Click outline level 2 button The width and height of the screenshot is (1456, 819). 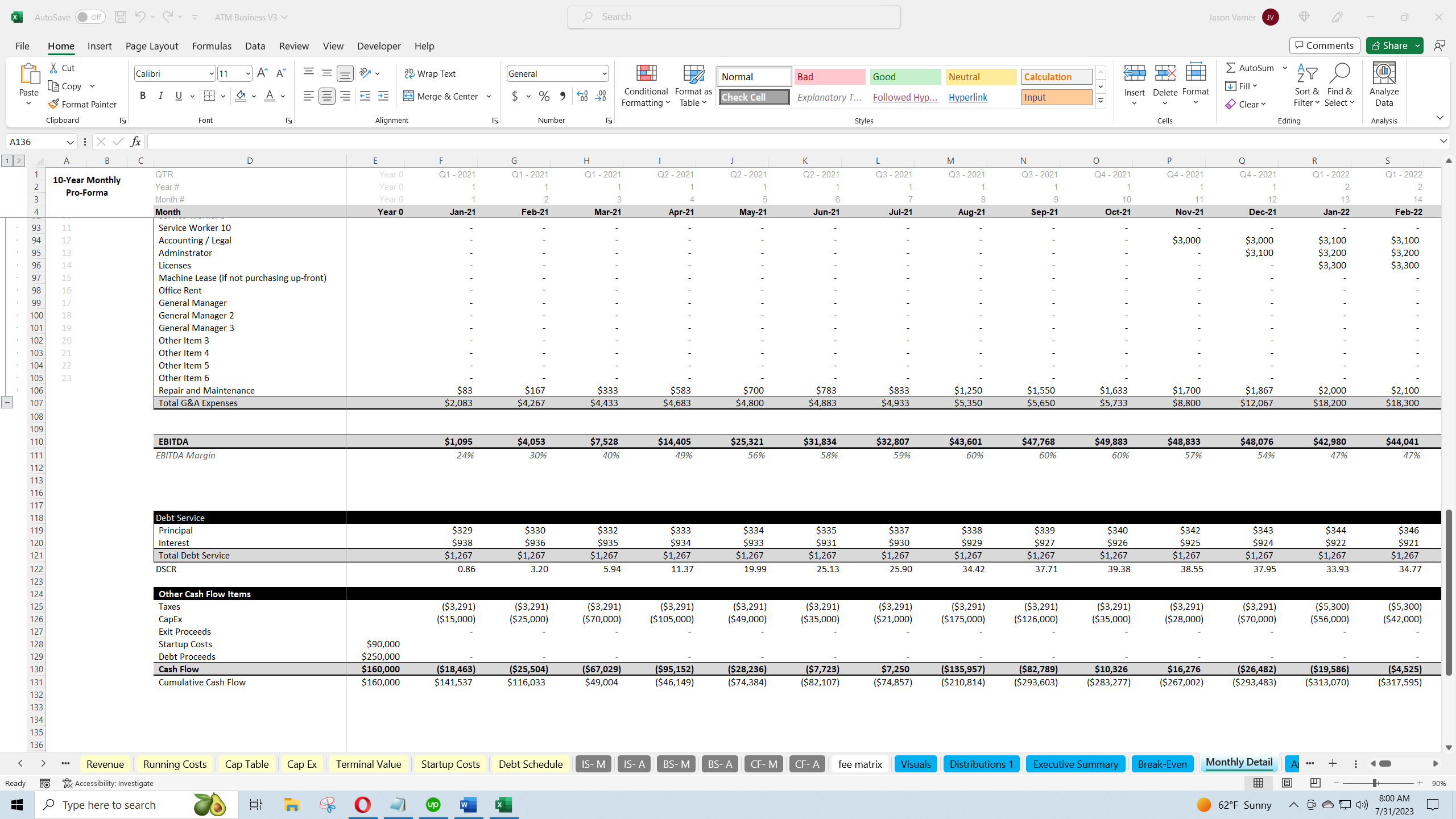point(19,161)
